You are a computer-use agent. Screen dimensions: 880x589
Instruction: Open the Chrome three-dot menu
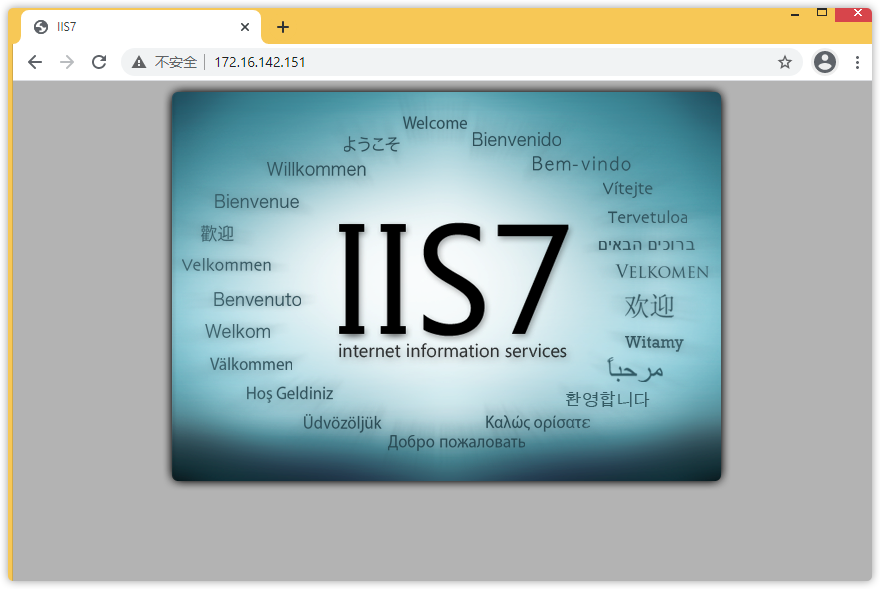[x=857, y=62]
